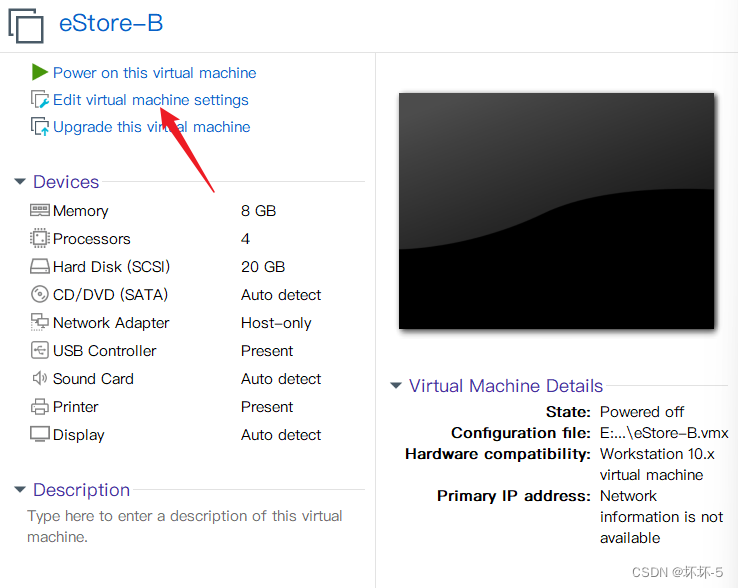Select the Printer device label
This screenshot has width=738, height=588.
tap(75, 407)
